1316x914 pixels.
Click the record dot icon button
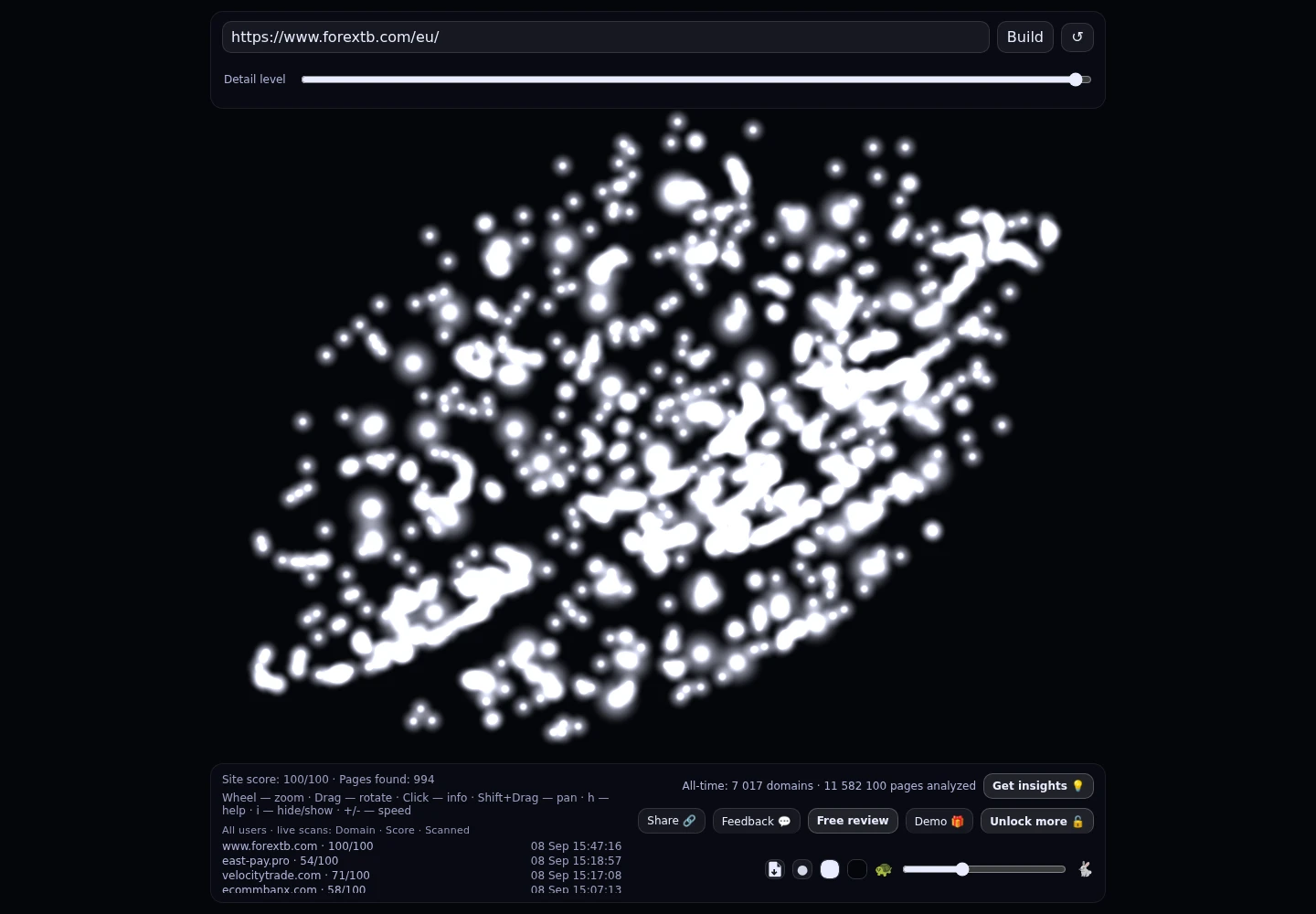click(x=802, y=869)
